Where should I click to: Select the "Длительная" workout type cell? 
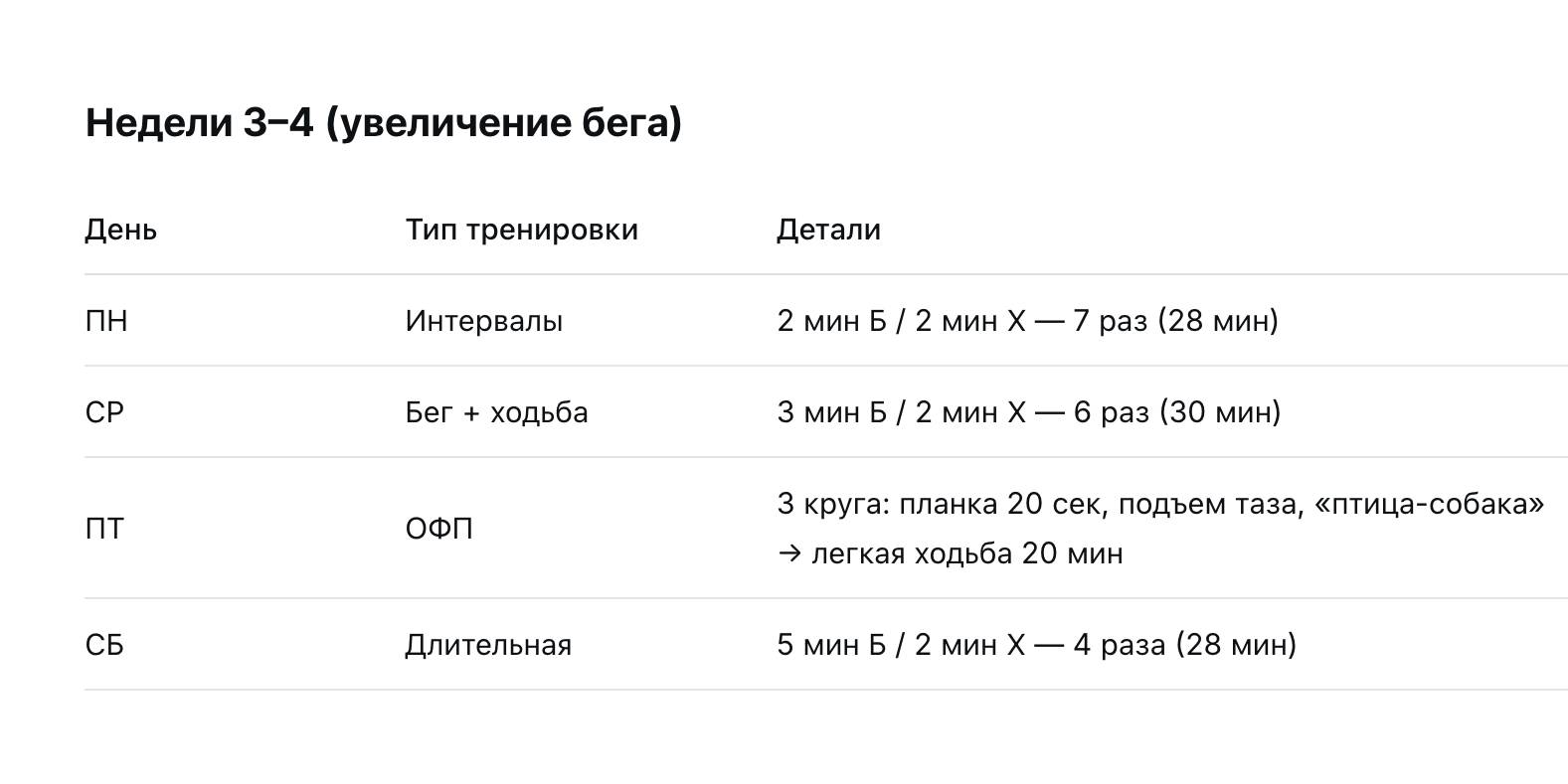coord(487,645)
